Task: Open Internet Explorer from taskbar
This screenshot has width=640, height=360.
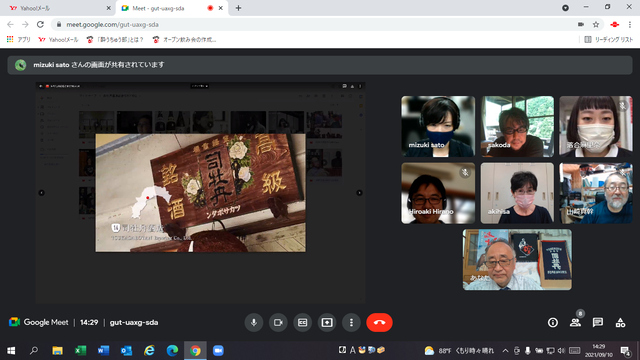Action: point(149,351)
